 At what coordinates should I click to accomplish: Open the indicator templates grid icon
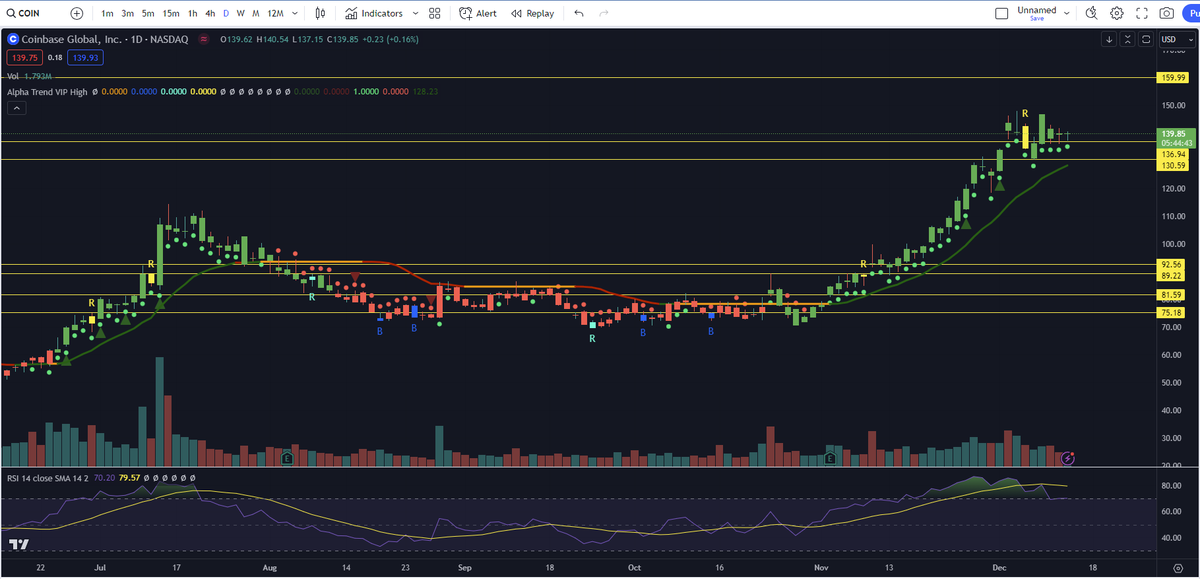(x=434, y=14)
